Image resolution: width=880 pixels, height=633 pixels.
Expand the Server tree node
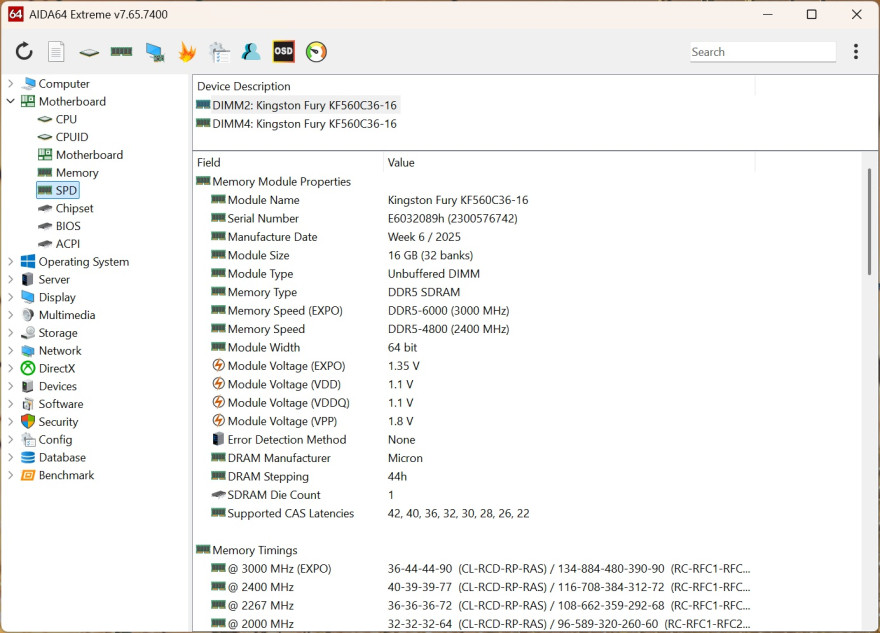(x=10, y=279)
